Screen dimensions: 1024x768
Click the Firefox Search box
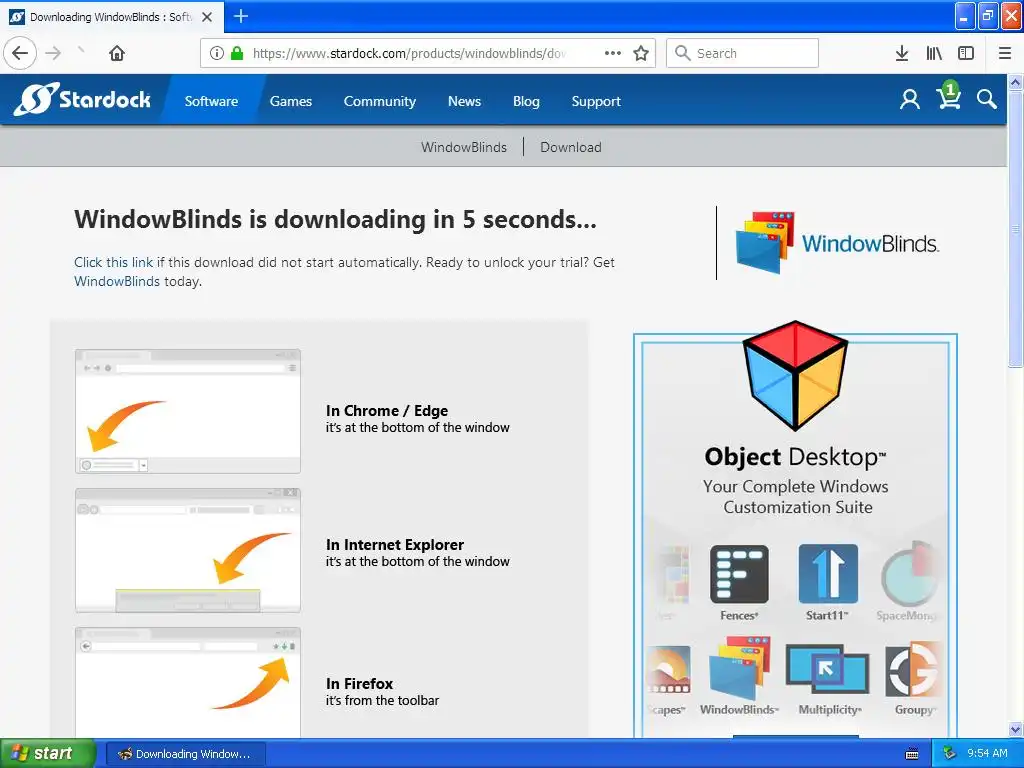coord(743,53)
